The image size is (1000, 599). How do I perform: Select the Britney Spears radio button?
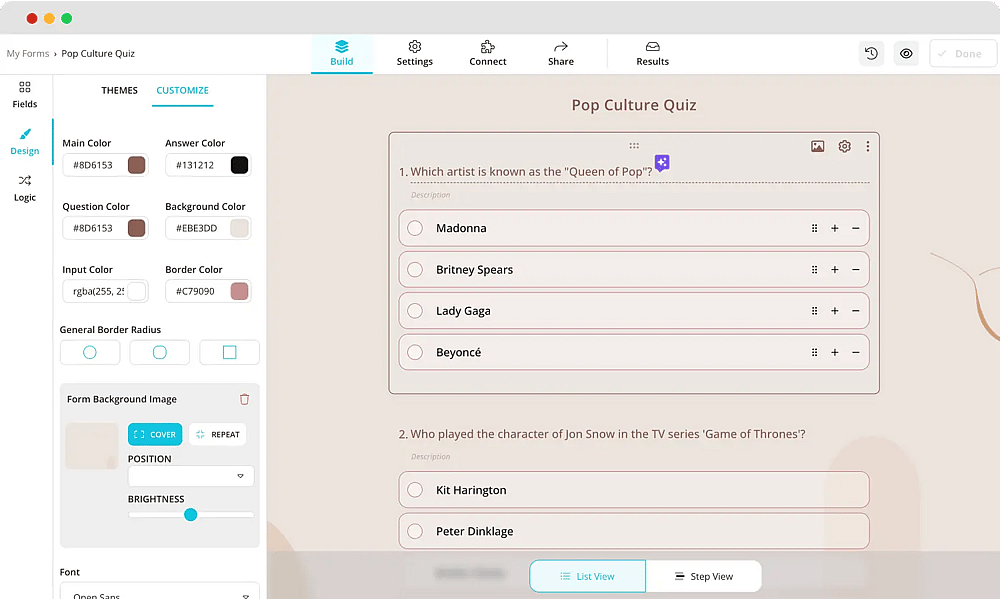pyautogui.click(x=415, y=270)
